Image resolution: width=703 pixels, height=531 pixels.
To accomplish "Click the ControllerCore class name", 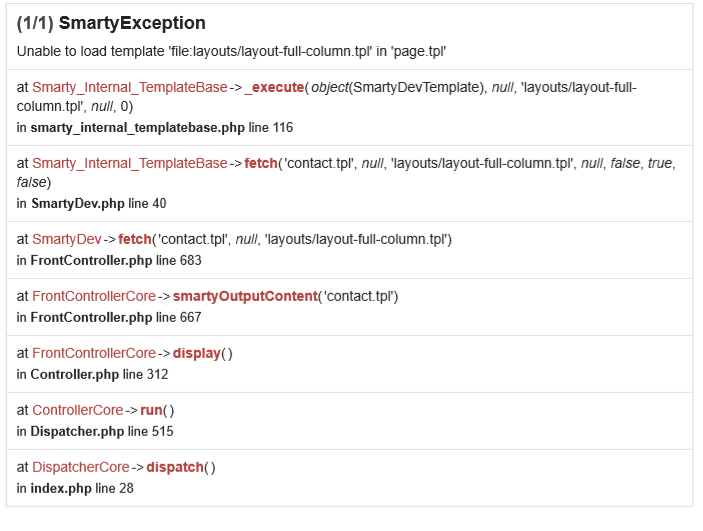I will pos(78,410).
